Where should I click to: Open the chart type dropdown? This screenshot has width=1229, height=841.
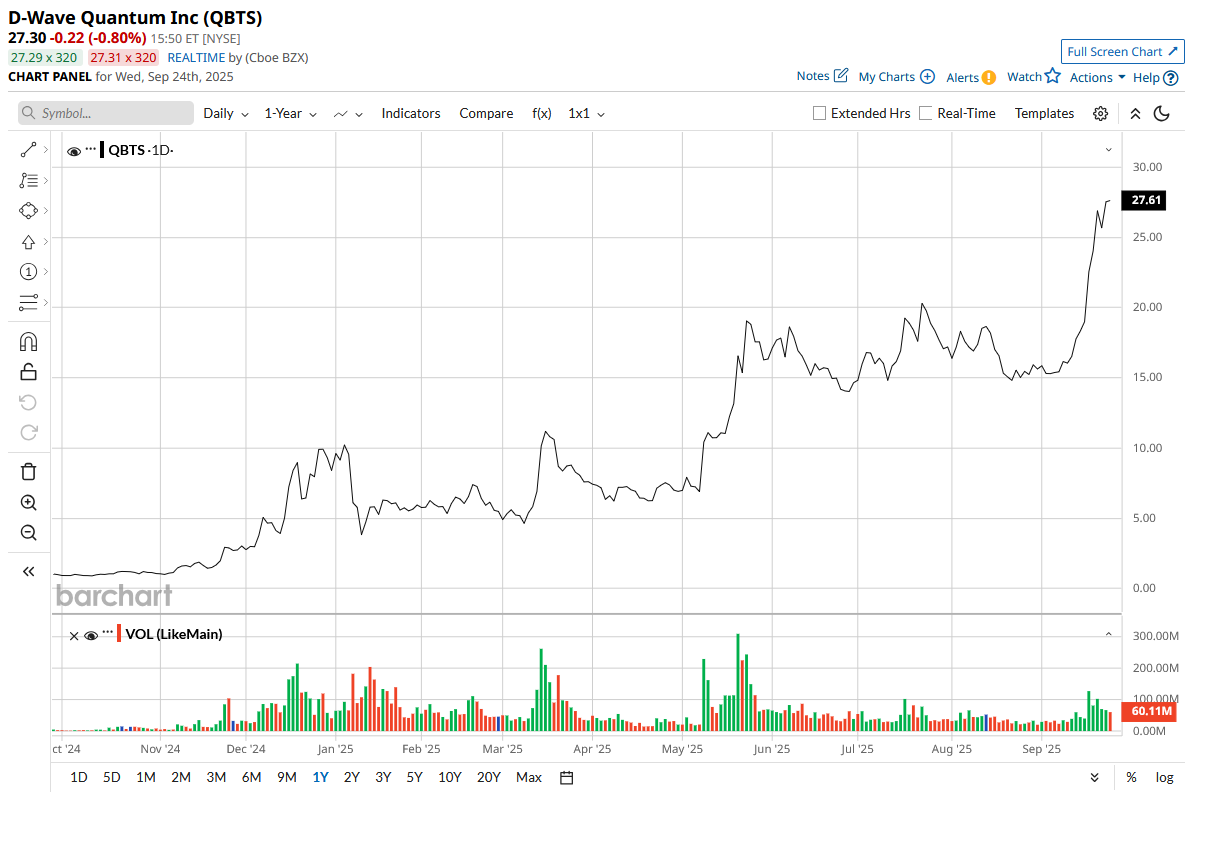[348, 114]
